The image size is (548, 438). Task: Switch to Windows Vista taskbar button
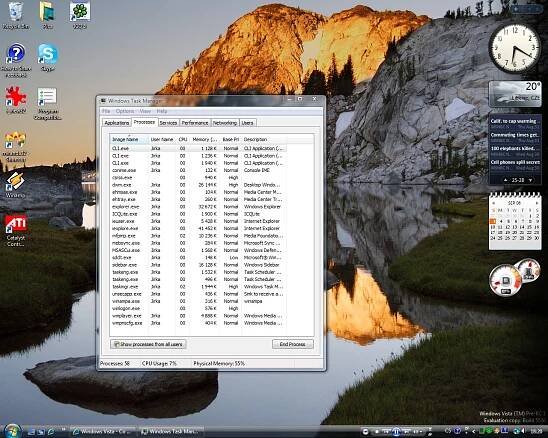pyautogui.click(x=103, y=432)
